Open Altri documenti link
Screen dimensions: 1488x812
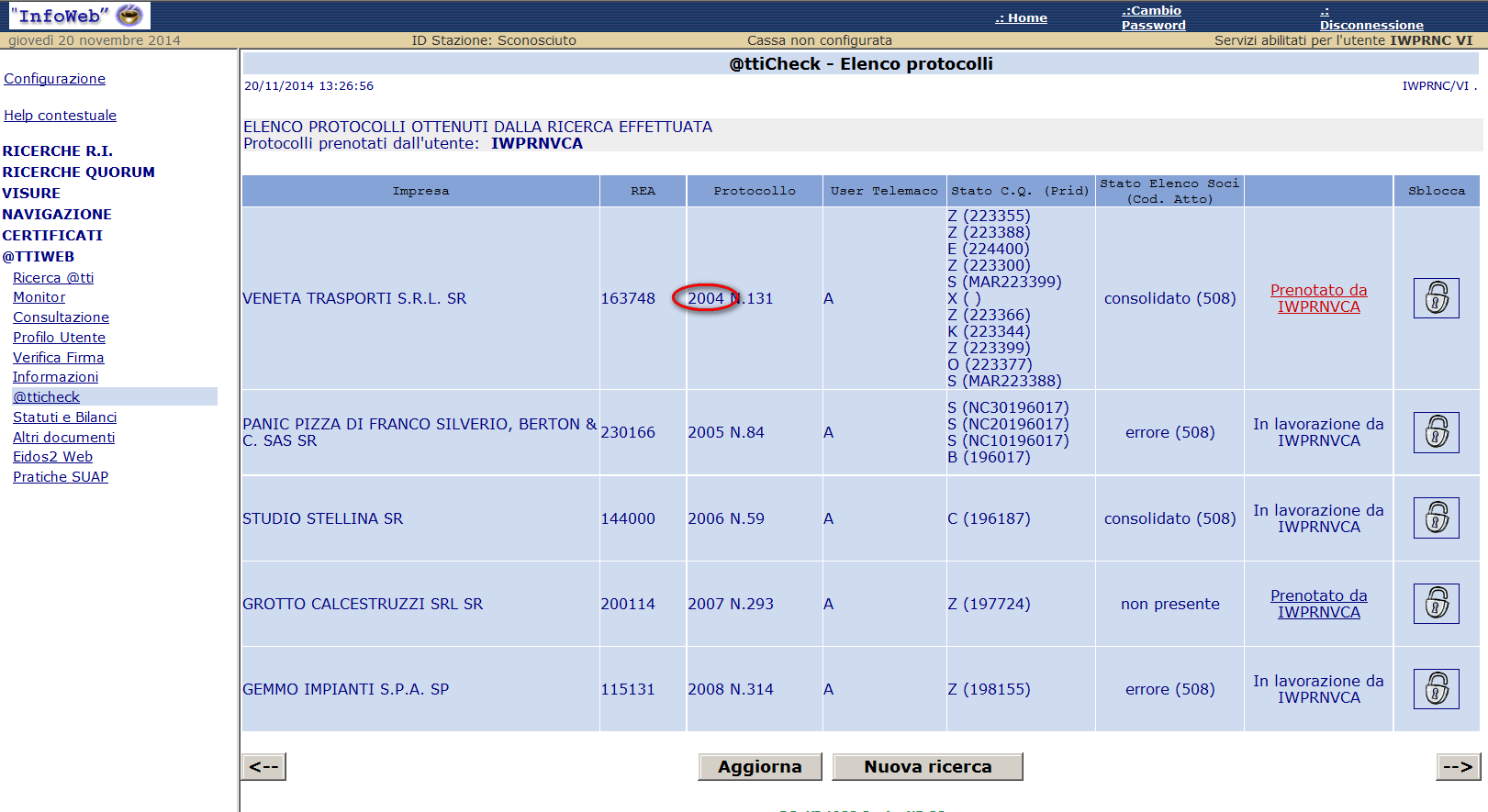pyautogui.click(x=63, y=438)
